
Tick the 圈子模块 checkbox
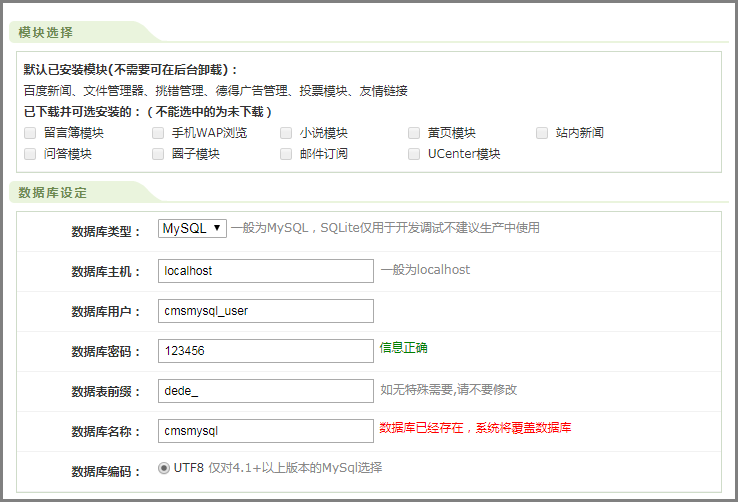(158, 154)
